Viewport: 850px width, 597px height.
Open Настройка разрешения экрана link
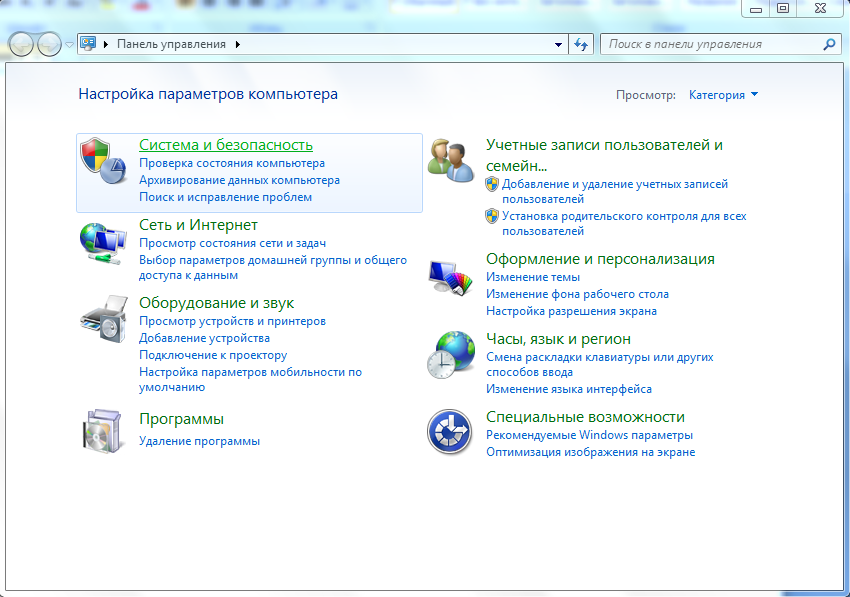pyautogui.click(x=571, y=311)
